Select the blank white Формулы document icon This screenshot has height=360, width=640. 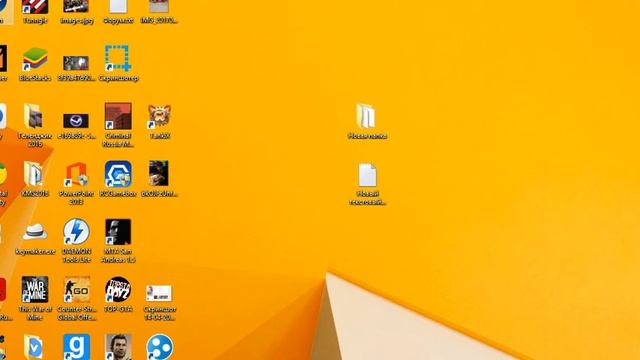click(118, 6)
